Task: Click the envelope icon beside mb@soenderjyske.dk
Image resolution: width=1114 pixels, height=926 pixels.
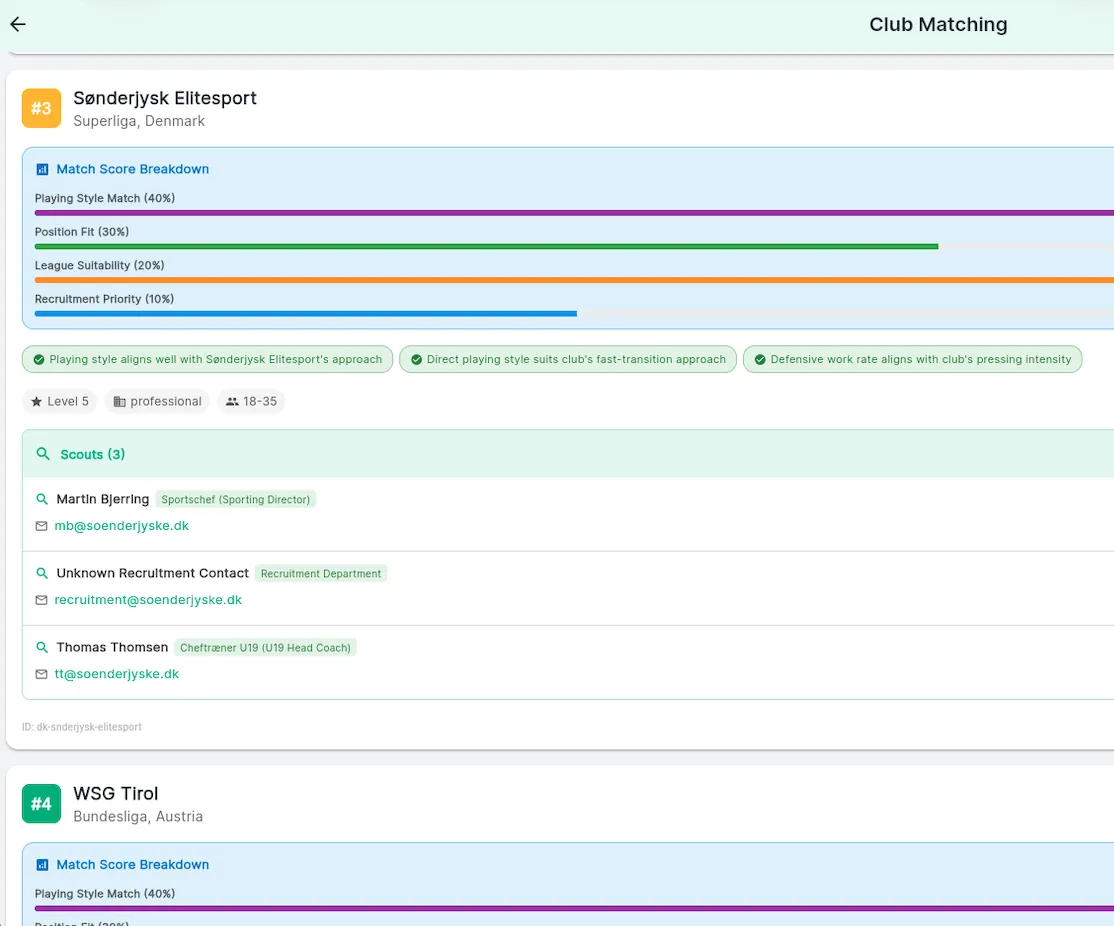Action: tap(42, 526)
